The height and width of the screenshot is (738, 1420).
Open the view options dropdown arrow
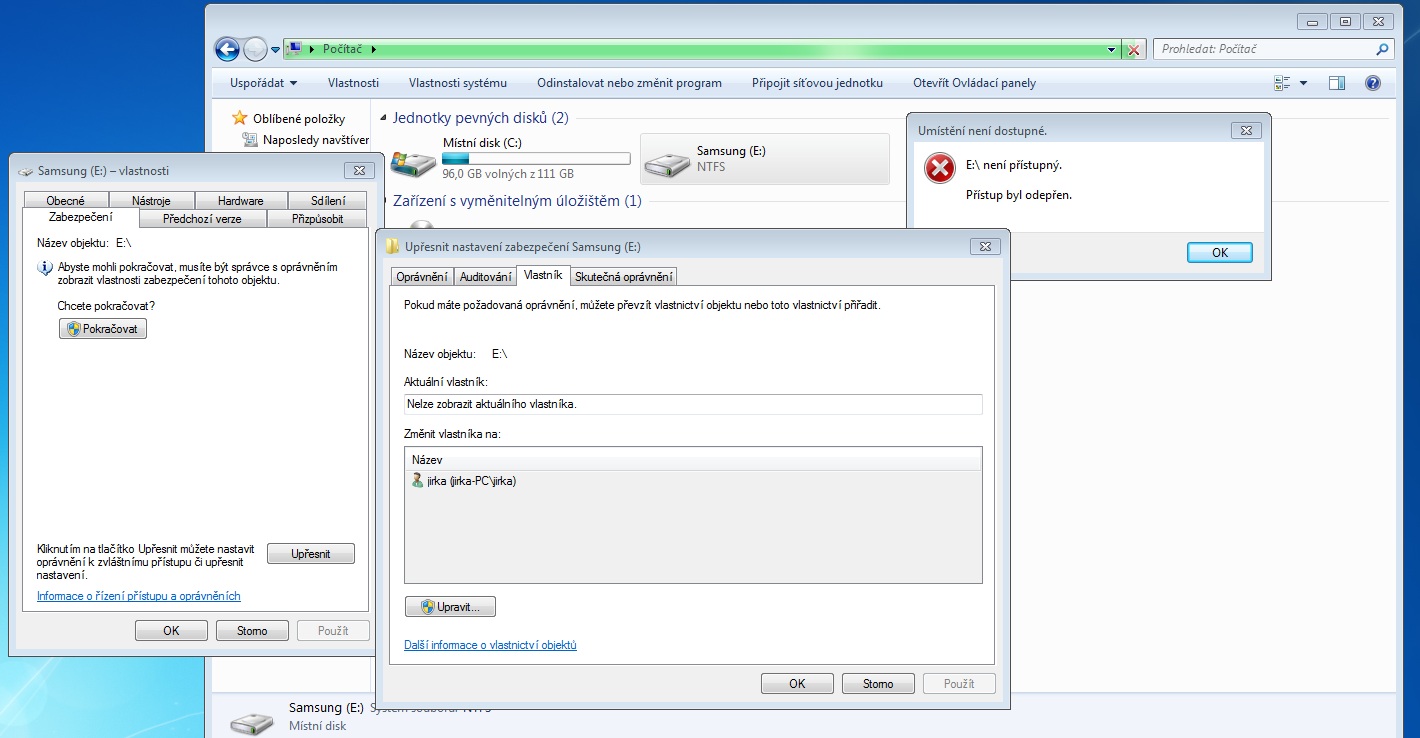1303,83
